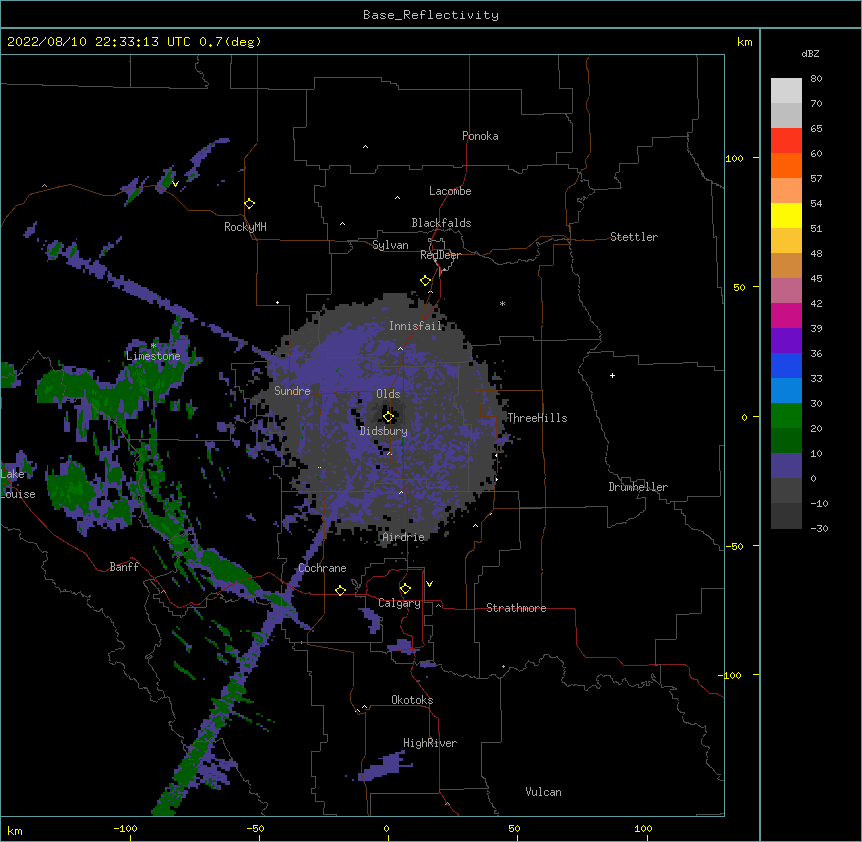Click the Airdrie city label
862x842 pixels.
click(x=404, y=537)
